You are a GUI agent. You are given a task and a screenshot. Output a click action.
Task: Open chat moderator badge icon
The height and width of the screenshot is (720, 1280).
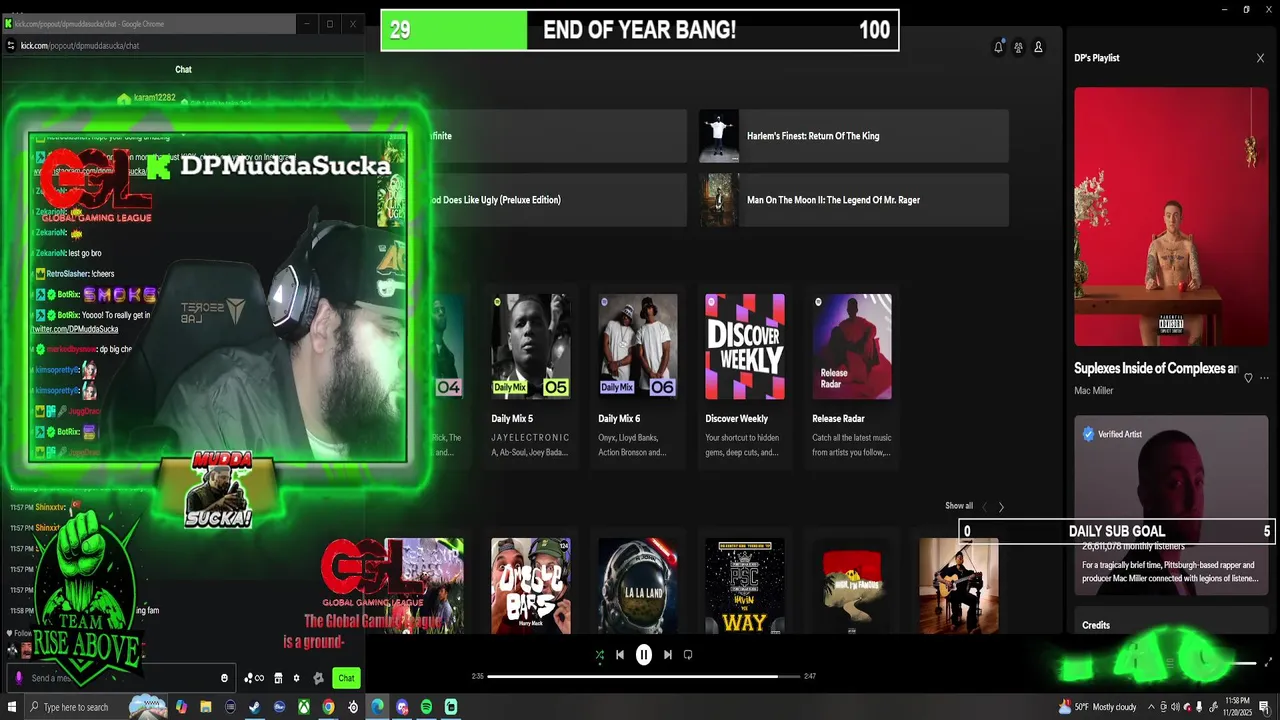[318, 678]
